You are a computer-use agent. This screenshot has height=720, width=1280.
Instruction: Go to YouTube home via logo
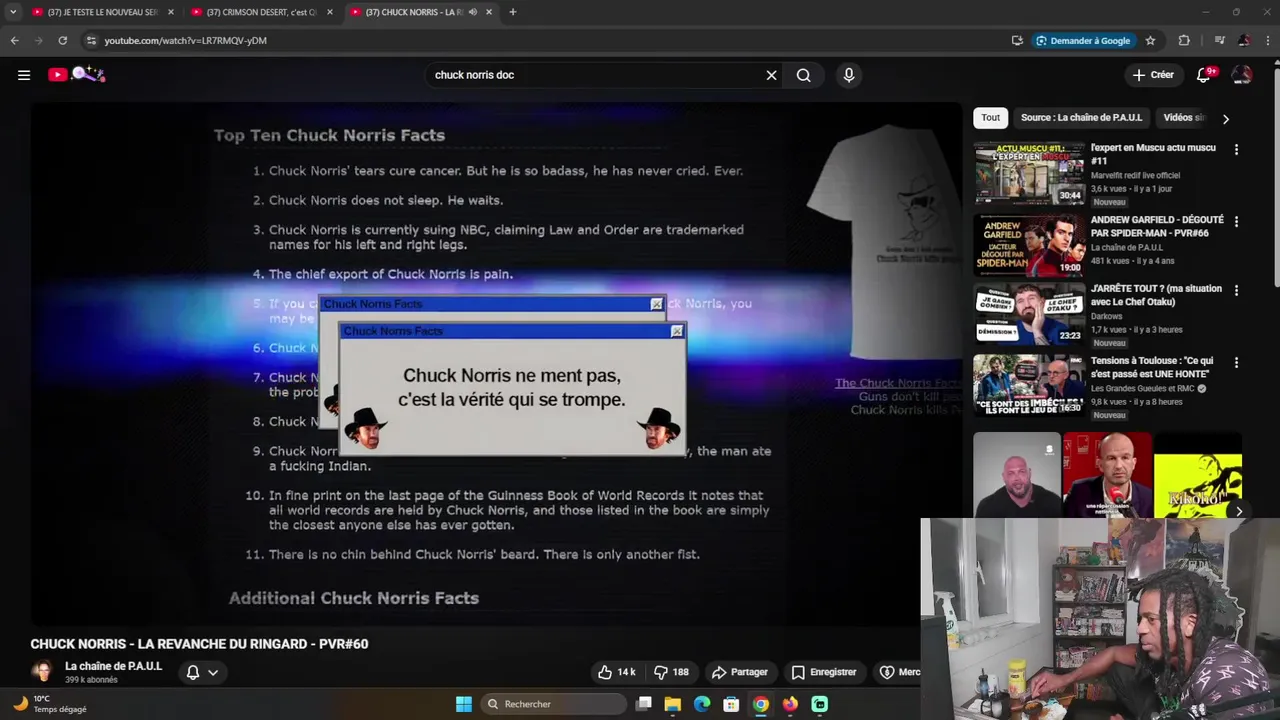(77, 74)
